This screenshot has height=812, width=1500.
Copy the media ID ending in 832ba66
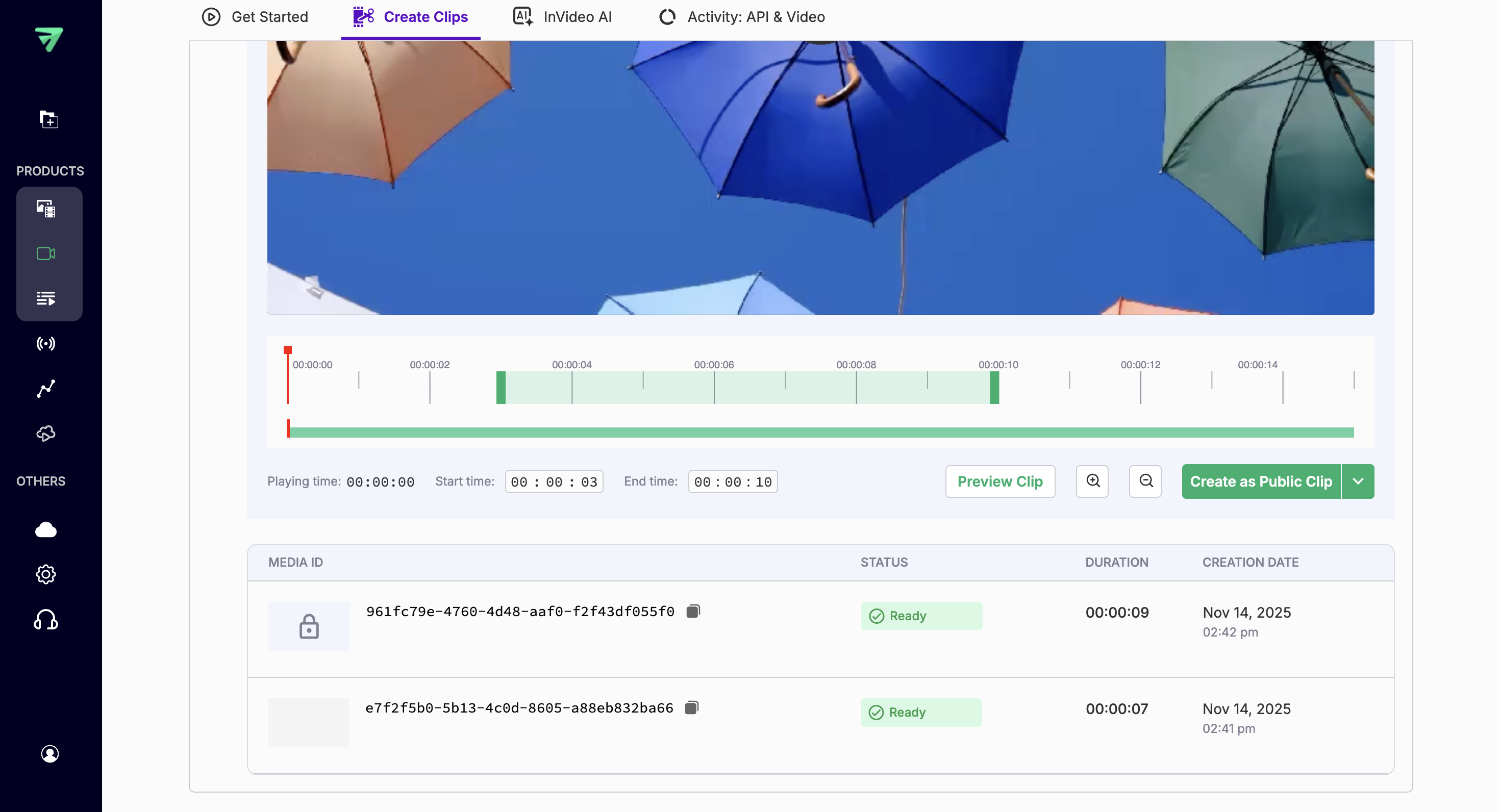692,707
